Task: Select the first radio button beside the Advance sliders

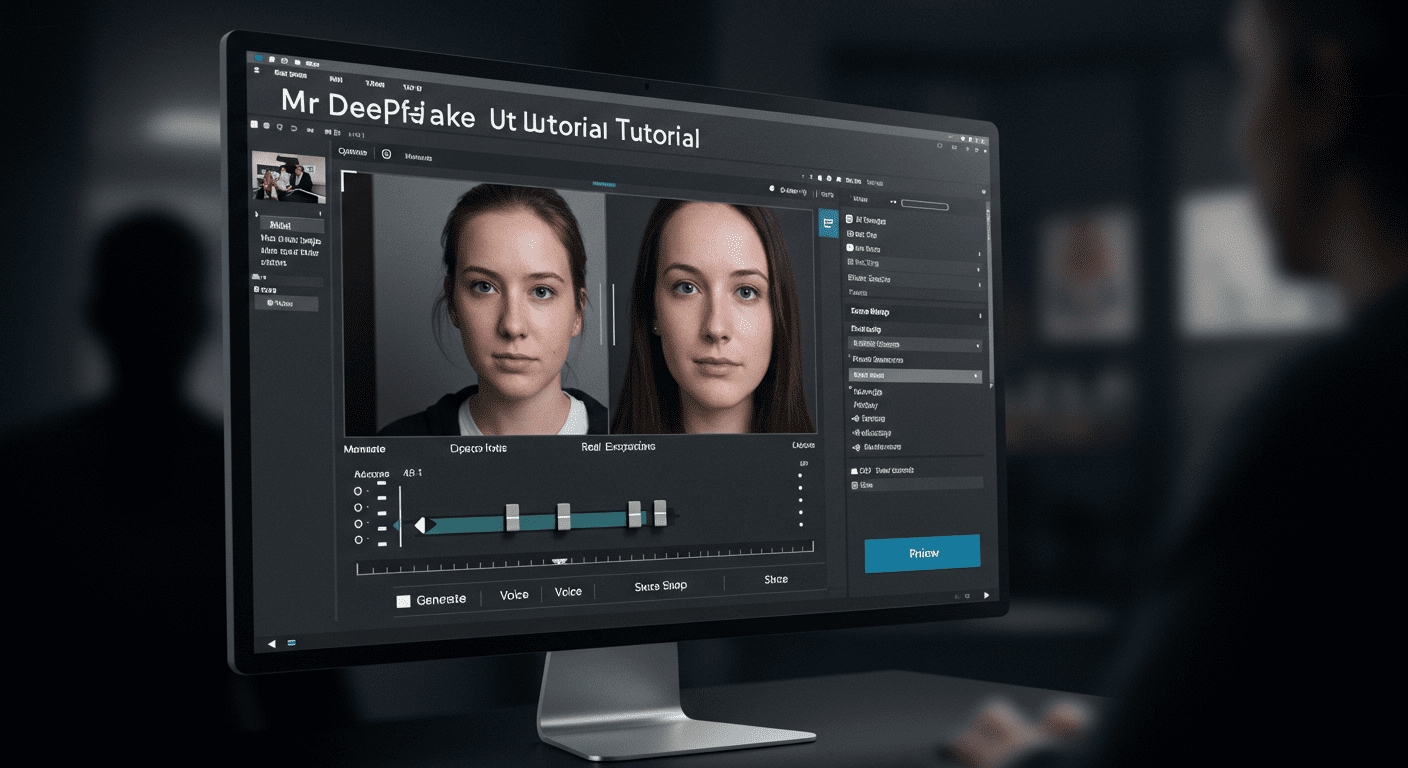Action: [356, 492]
